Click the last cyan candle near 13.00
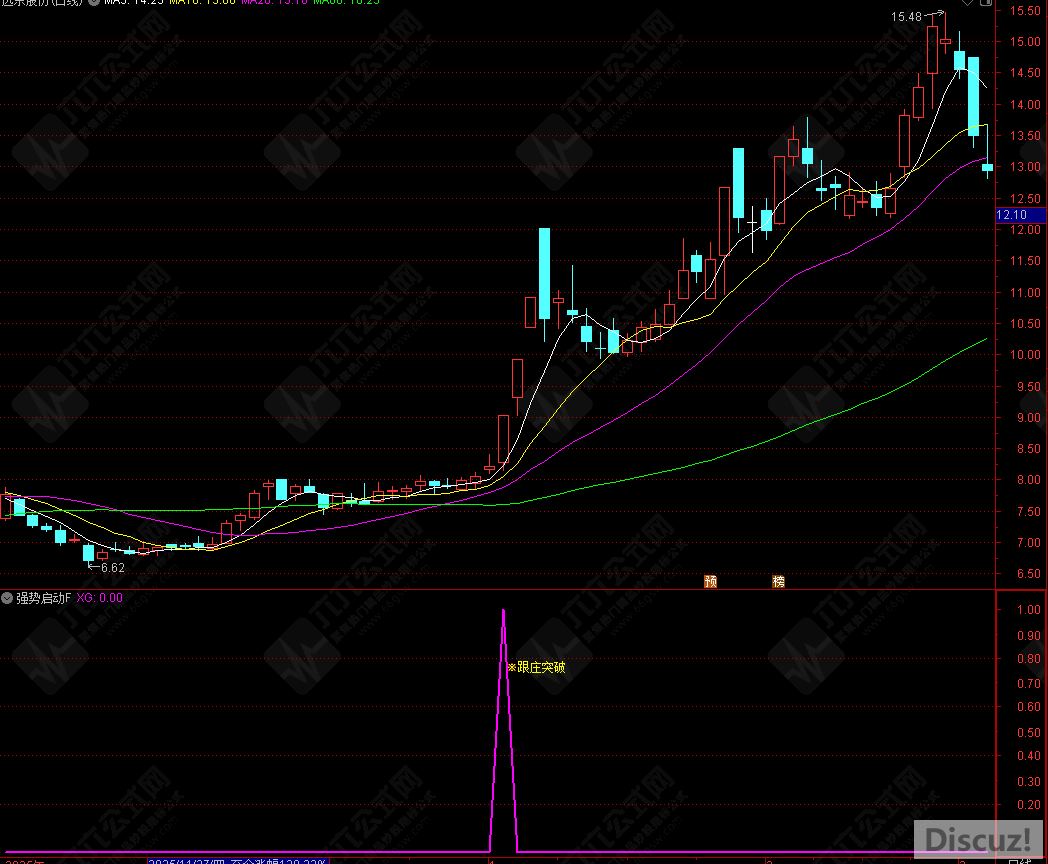The image size is (1048, 864). (987, 167)
